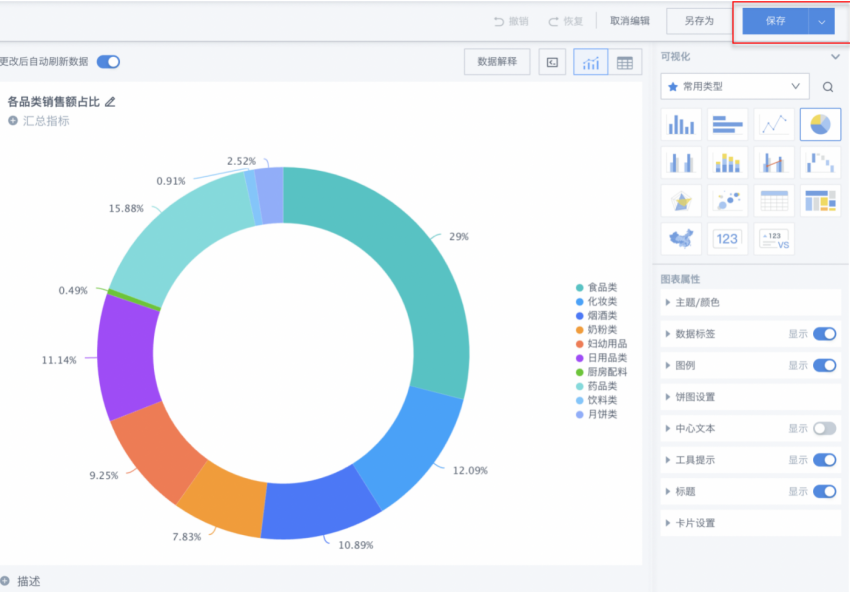Choose the bubble scatter chart type
The width and height of the screenshot is (850, 592).
point(727,200)
